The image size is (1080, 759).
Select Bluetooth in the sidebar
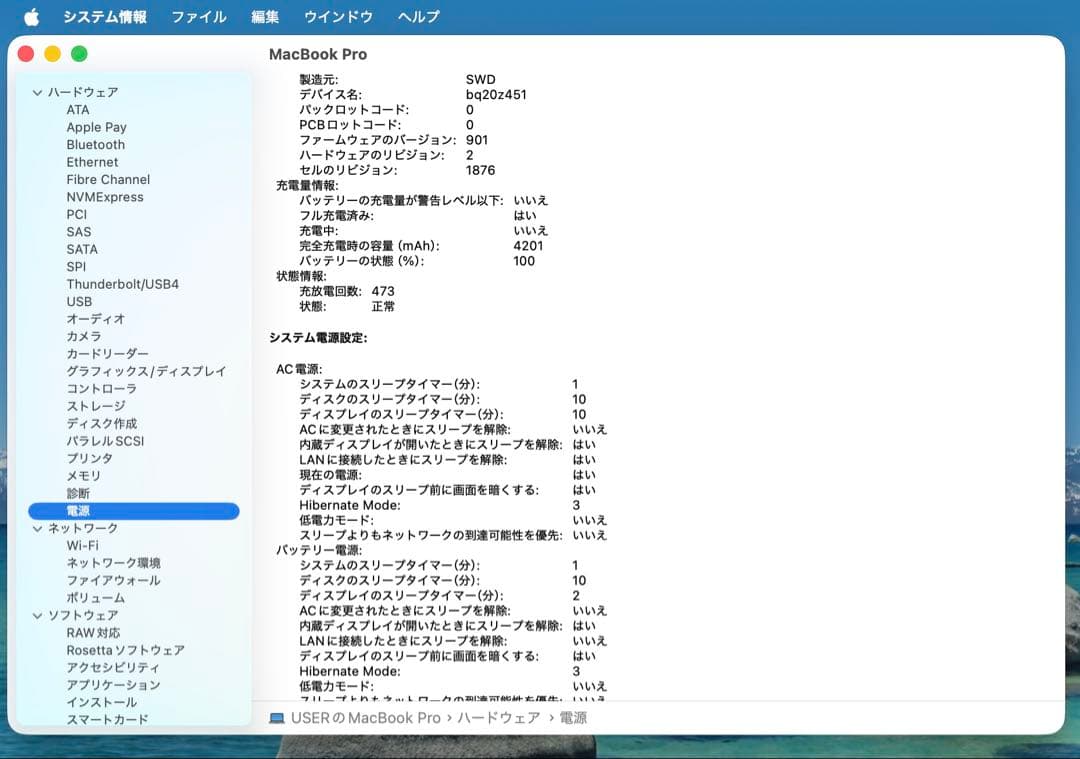(x=96, y=145)
